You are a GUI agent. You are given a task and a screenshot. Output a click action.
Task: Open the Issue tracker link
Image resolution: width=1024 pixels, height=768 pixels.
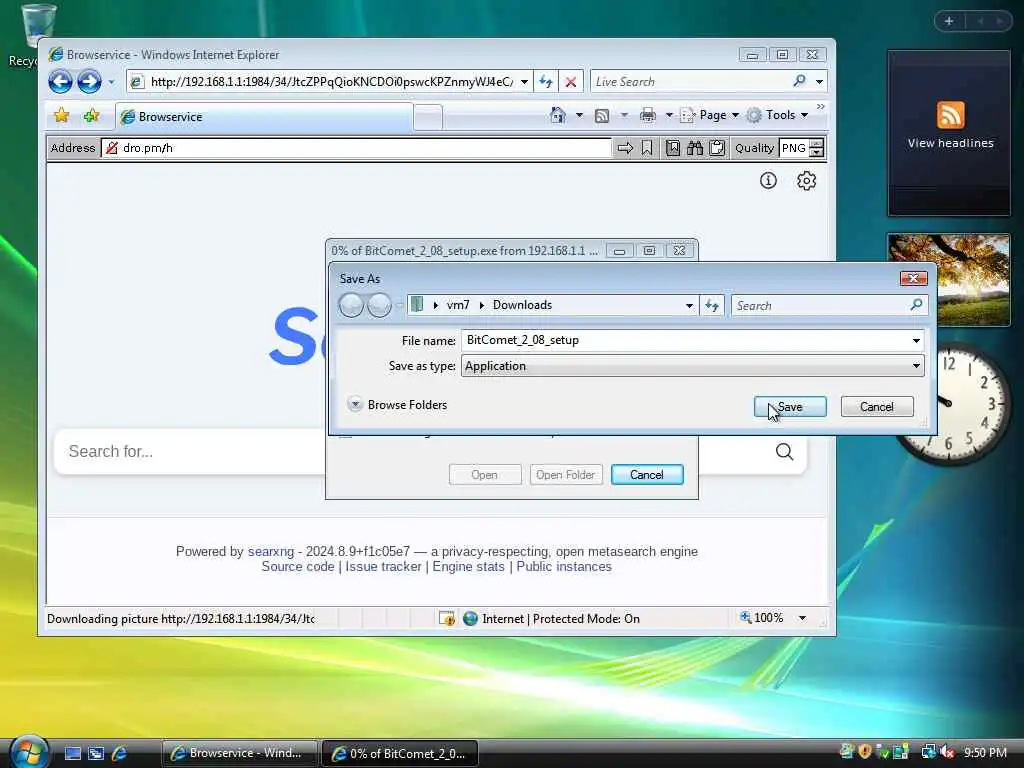[383, 566]
